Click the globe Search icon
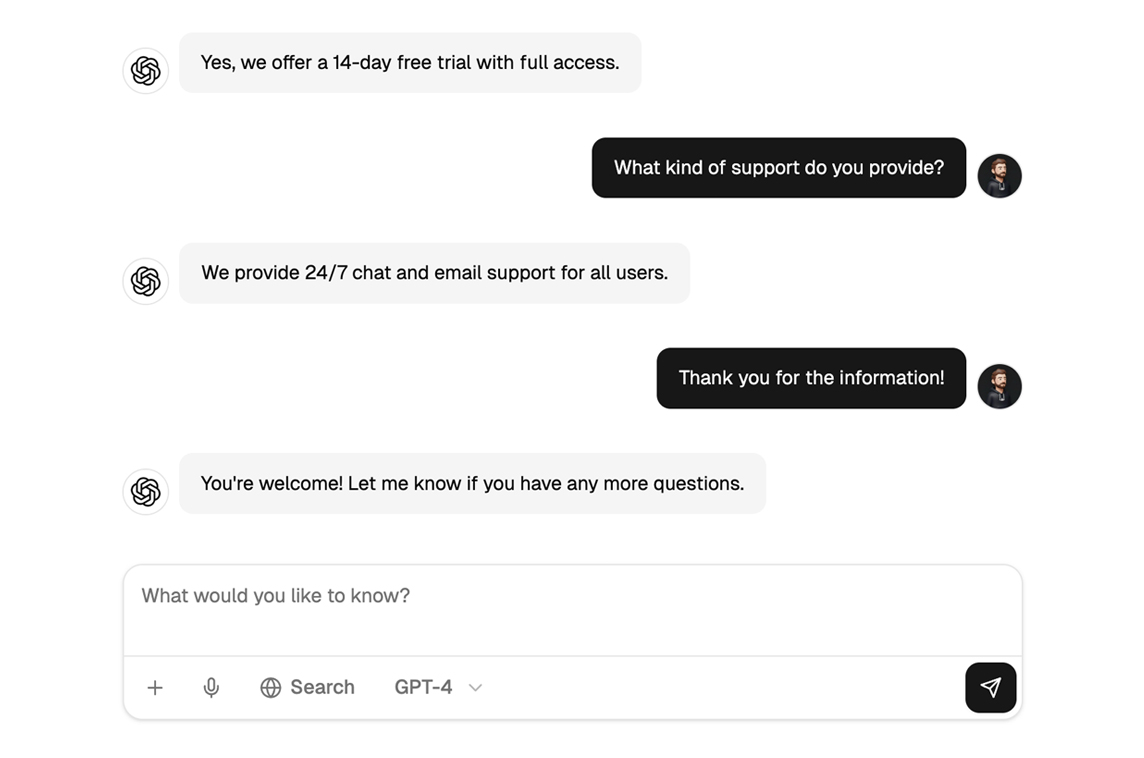 271,687
